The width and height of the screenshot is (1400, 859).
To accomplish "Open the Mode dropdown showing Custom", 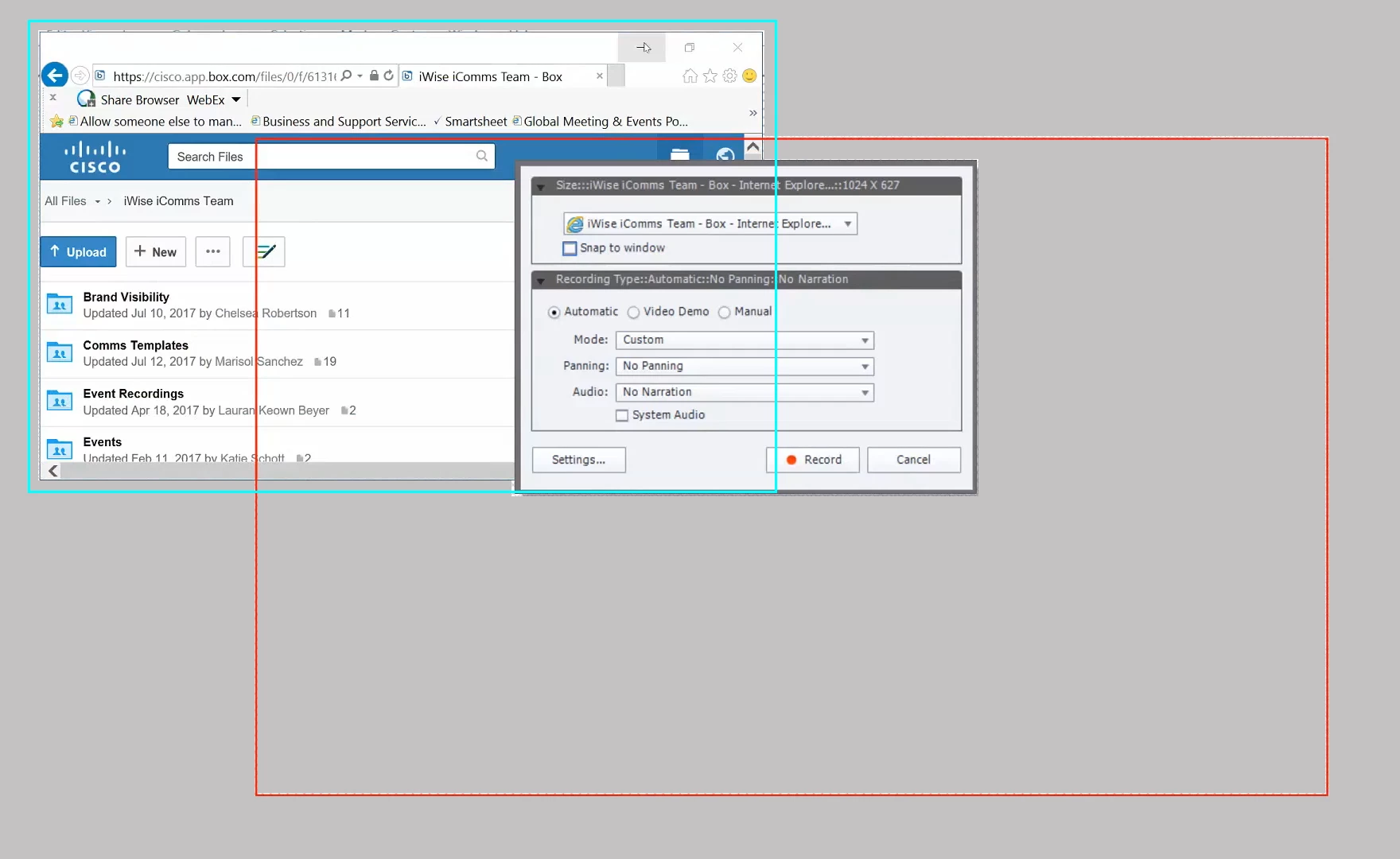I will click(x=745, y=340).
